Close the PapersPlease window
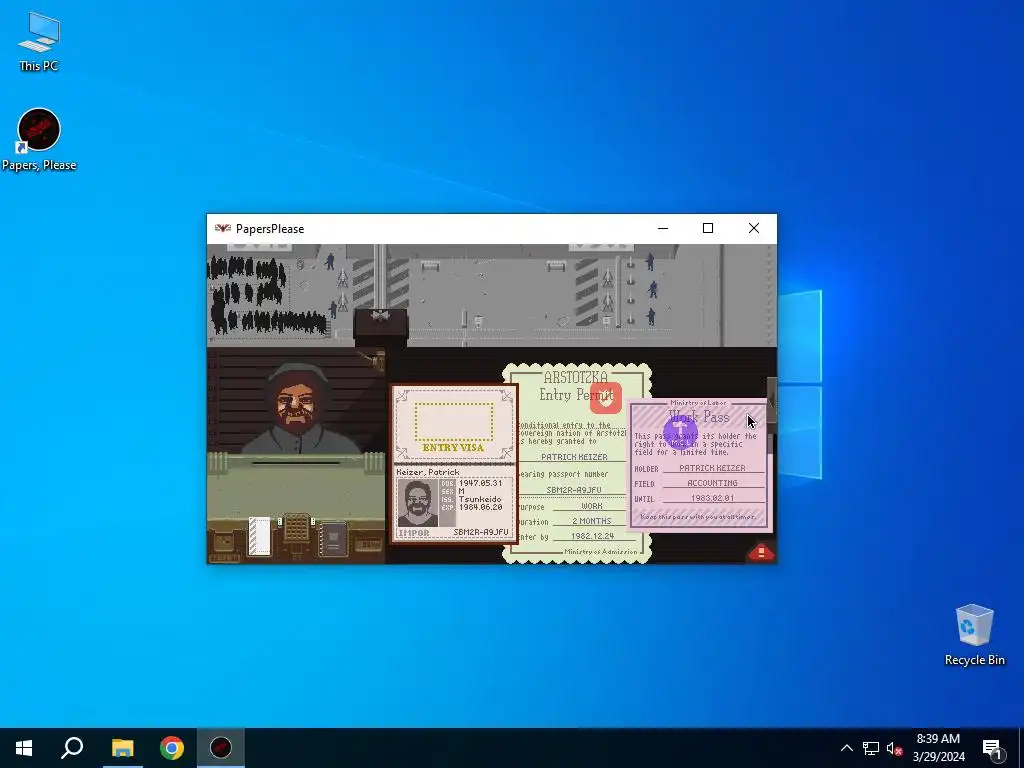 click(754, 229)
